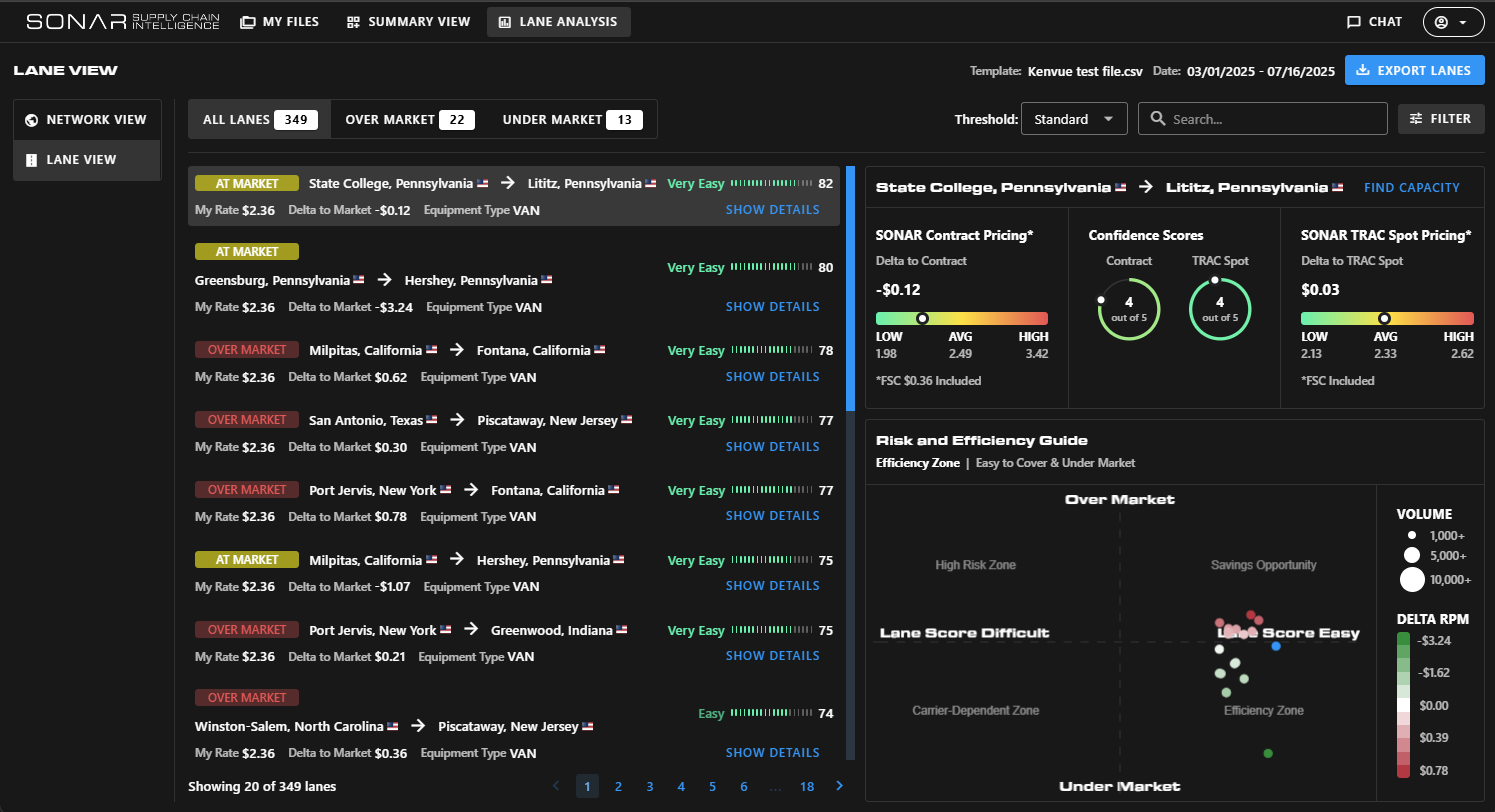This screenshot has height=812, width=1495.
Task: Show details for Milpitas to Hershey lane
Action: point(772,586)
